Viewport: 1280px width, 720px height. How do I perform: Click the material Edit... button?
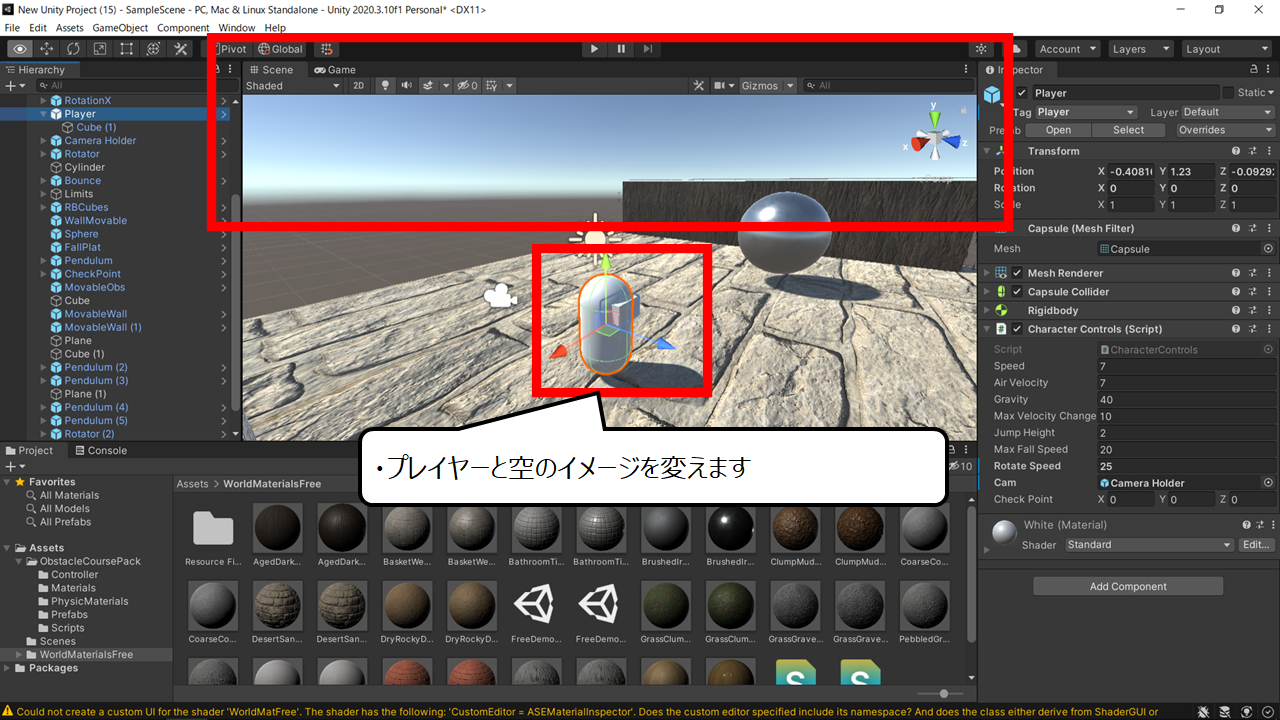point(1256,545)
